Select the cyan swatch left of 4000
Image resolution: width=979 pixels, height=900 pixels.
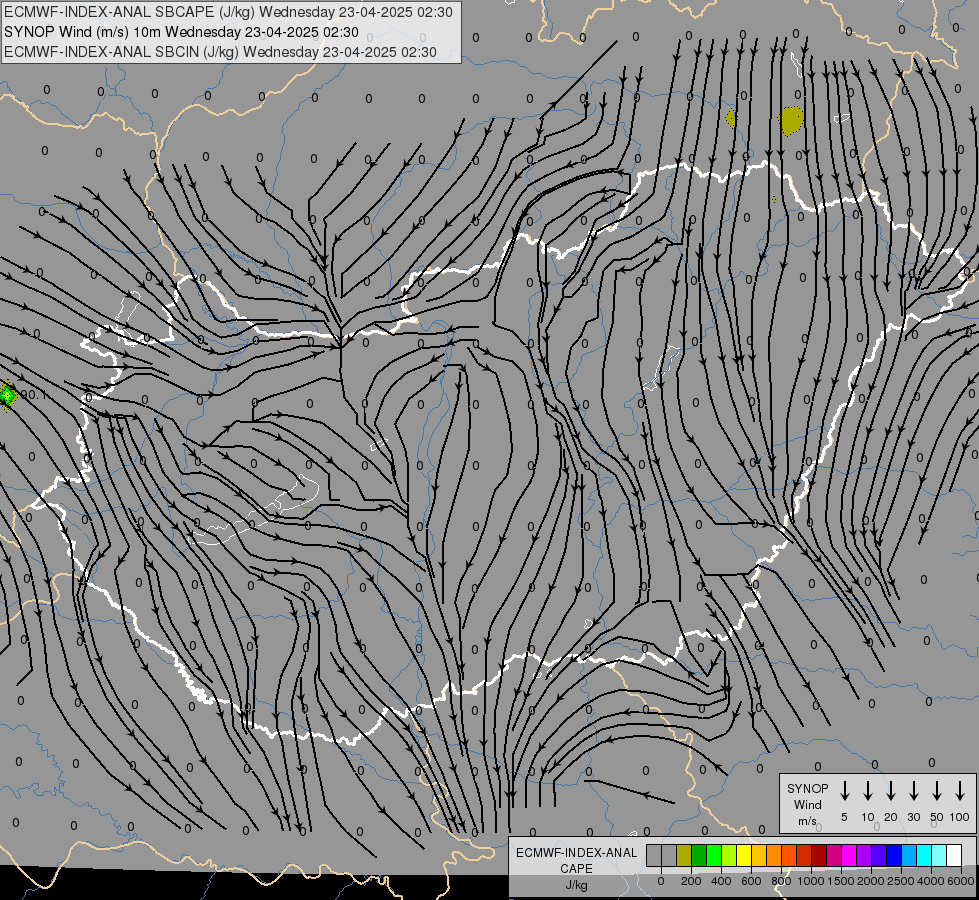pos(924,855)
